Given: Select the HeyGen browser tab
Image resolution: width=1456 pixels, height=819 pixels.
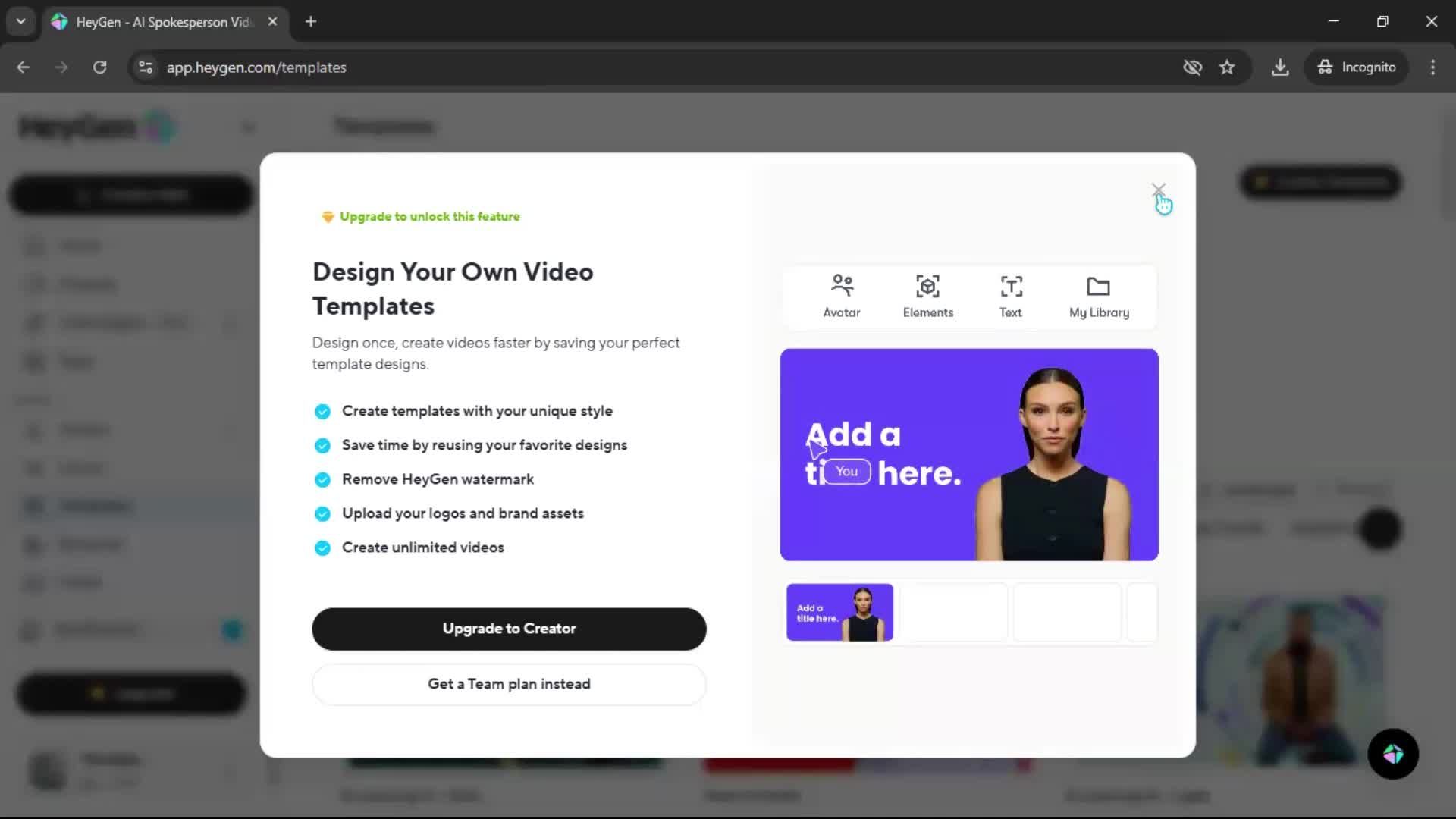Looking at the screenshot, I should [163, 22].
